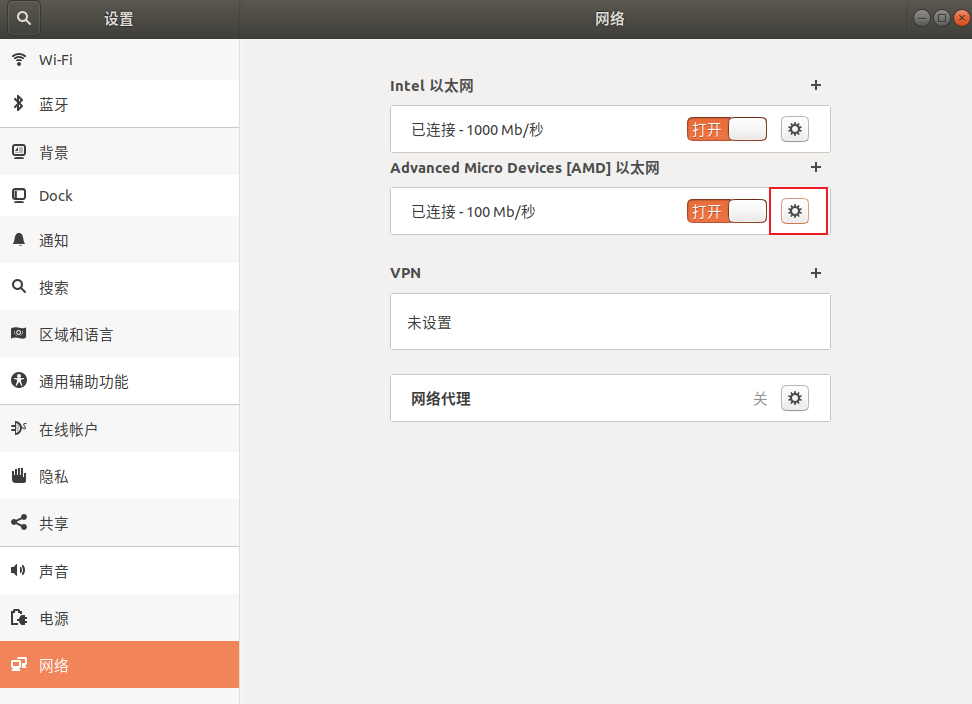Click the 已连接 - 100 Mb/秒 status
972x704 pixels.
(474, 211)
